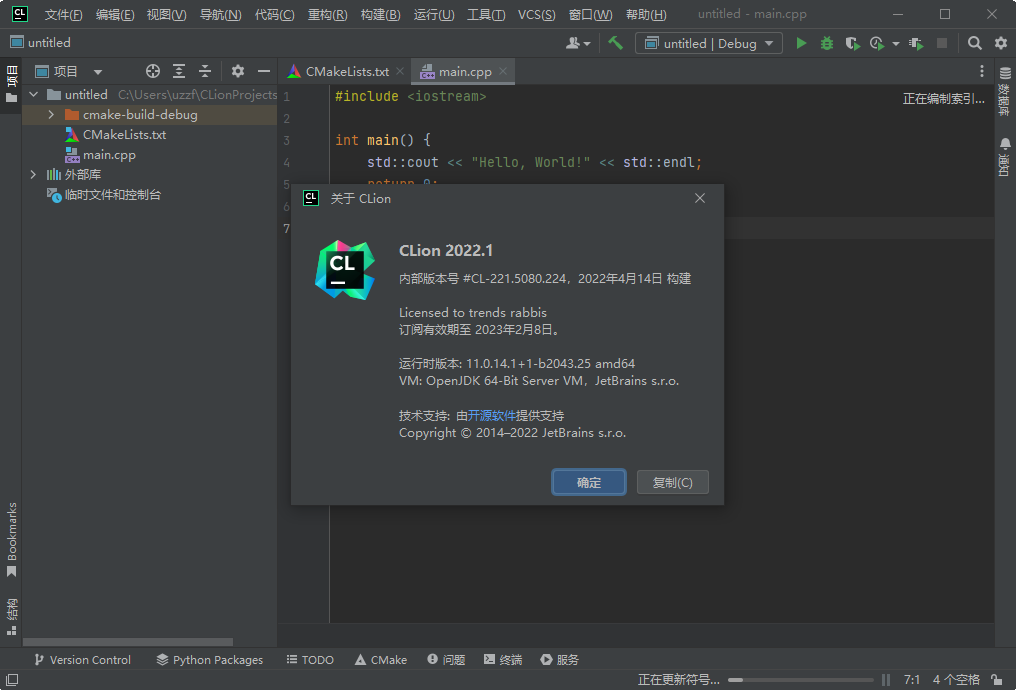Image resolution: width=1016 pixels, height=690 pixels.
Task: Close the CMakeLists.txt editor tab
Action: pos(400,71)
